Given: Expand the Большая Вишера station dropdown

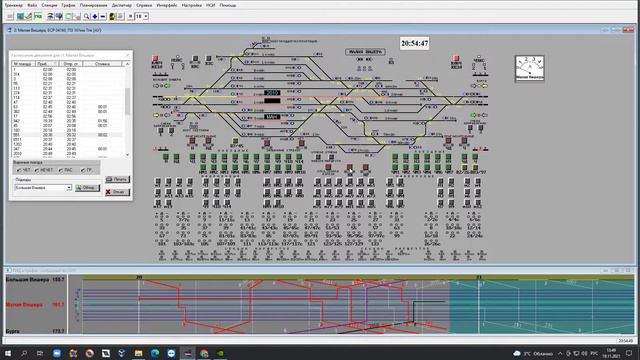Looking at the screenshot, I should click(x=69, y=188).
